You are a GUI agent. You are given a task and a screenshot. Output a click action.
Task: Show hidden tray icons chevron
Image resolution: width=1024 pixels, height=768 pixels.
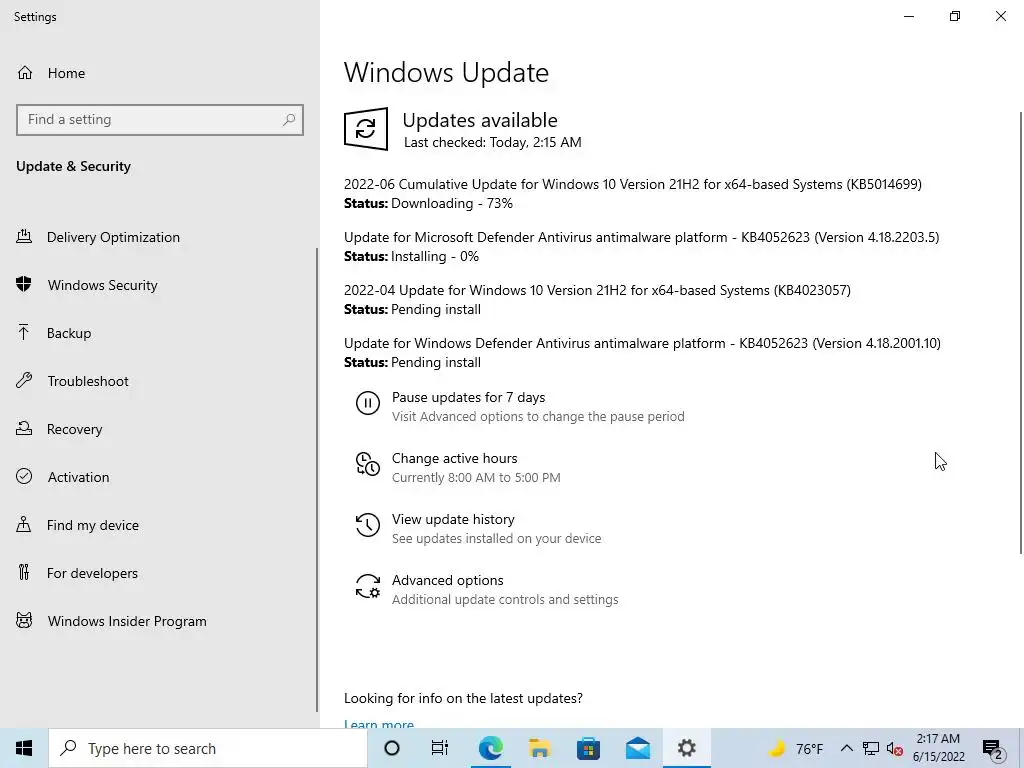[x=846, y=748]
